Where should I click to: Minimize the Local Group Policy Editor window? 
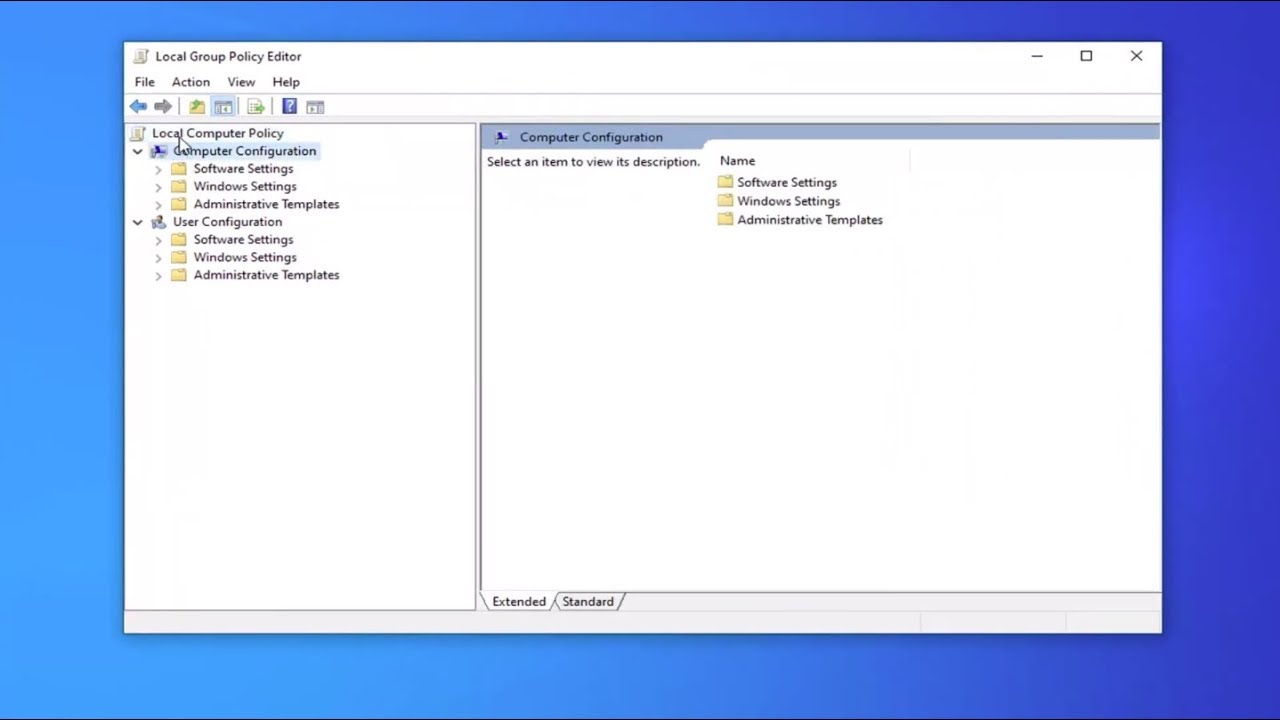1037,56
